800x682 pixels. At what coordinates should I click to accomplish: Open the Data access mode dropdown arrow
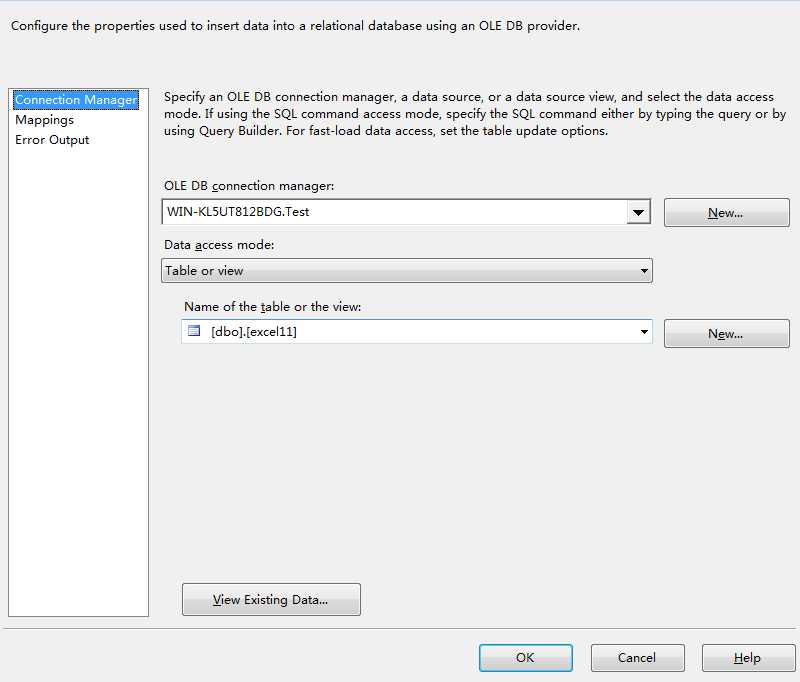(644, 271)
